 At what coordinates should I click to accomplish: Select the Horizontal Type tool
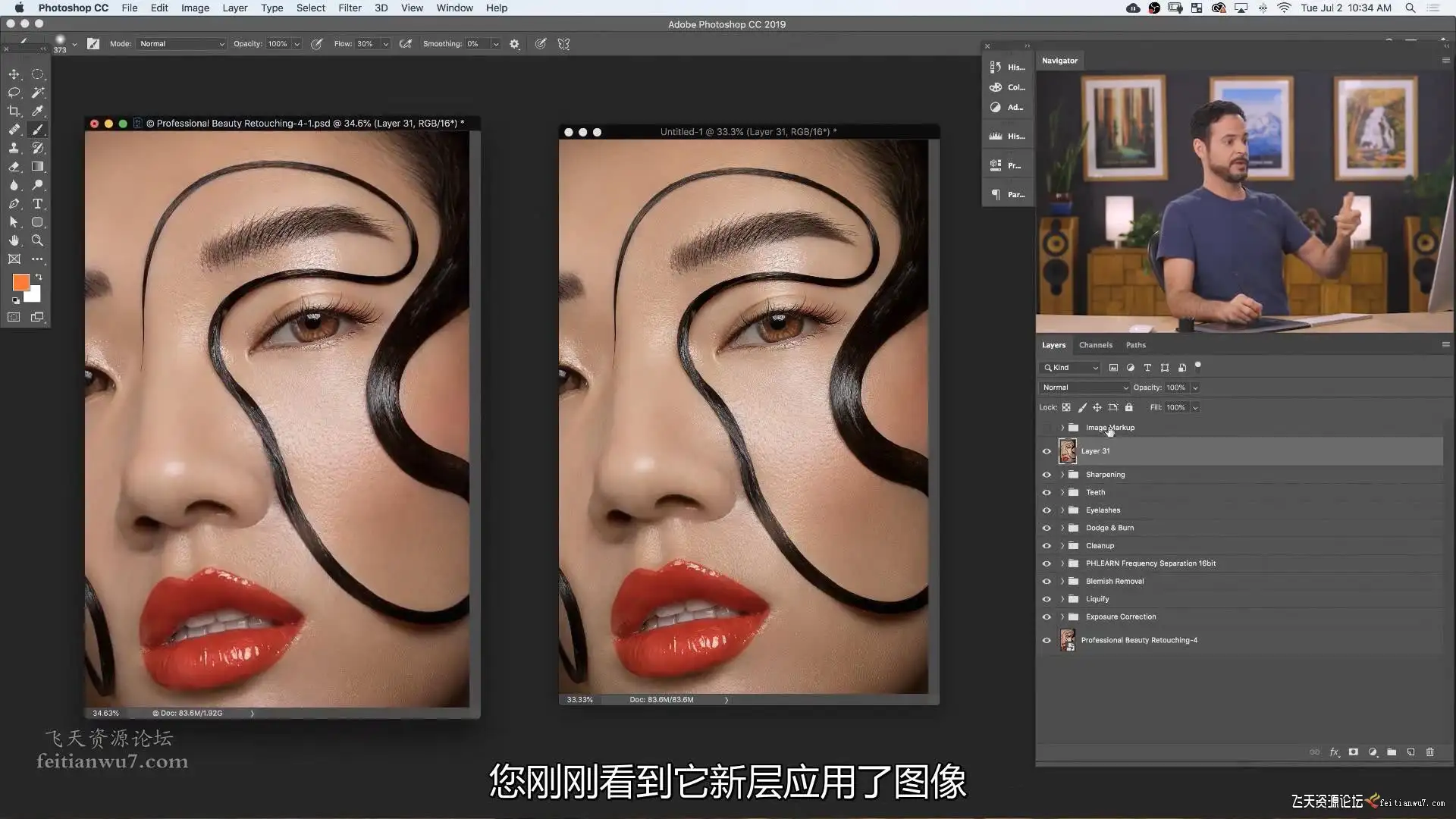(x=37, y=203)
